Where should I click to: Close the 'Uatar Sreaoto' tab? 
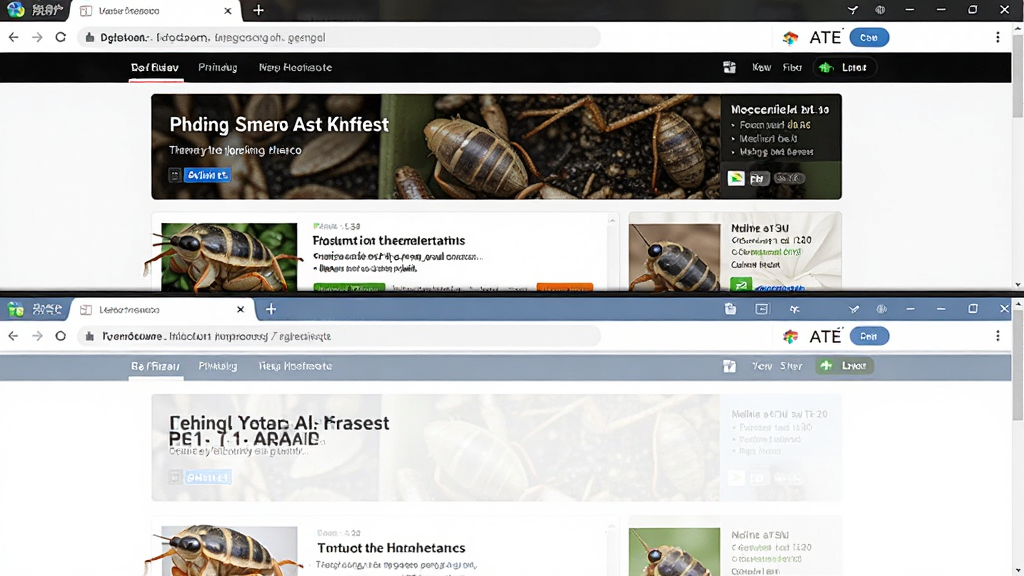(x=227, y=10)
